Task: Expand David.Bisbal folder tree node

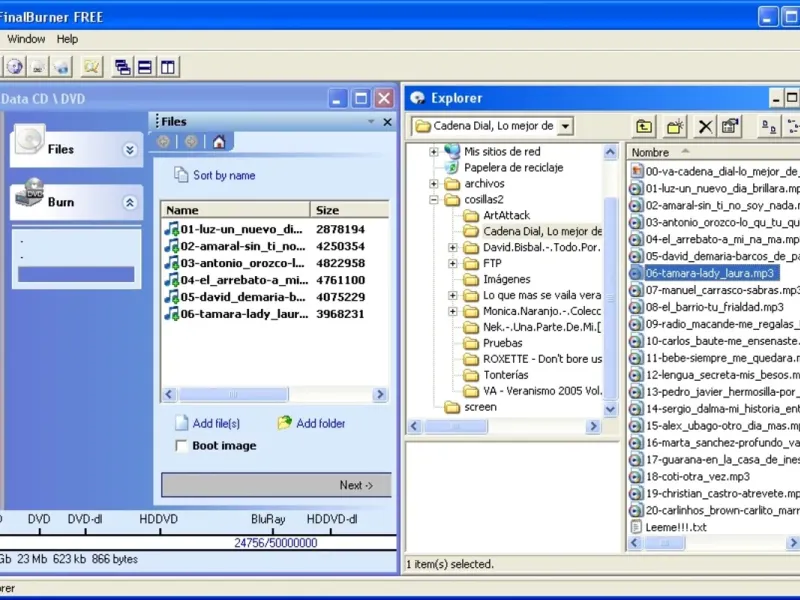Action: click(453, 247)
